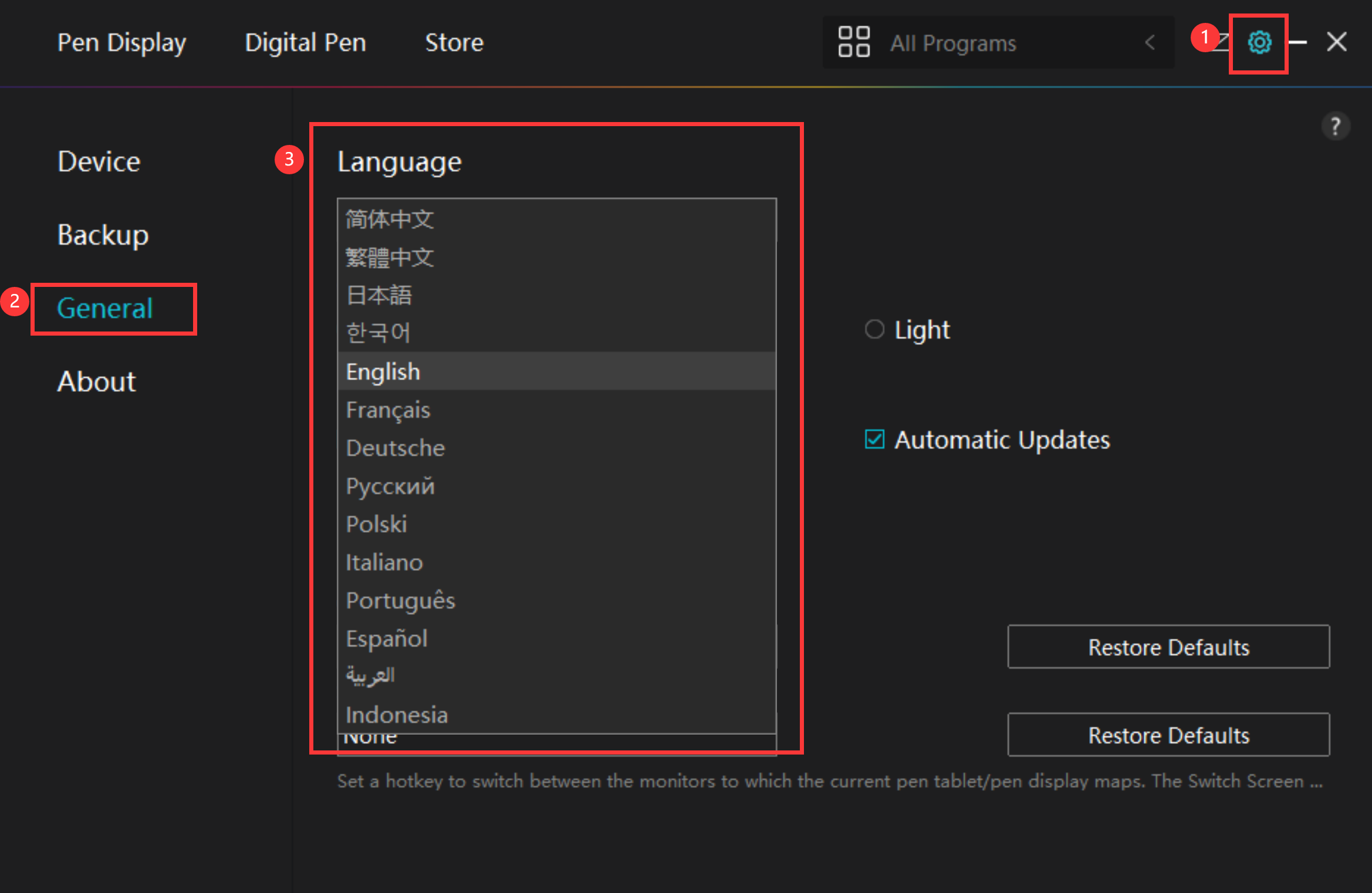Click the question mark help icon

tap(1335, 126)
